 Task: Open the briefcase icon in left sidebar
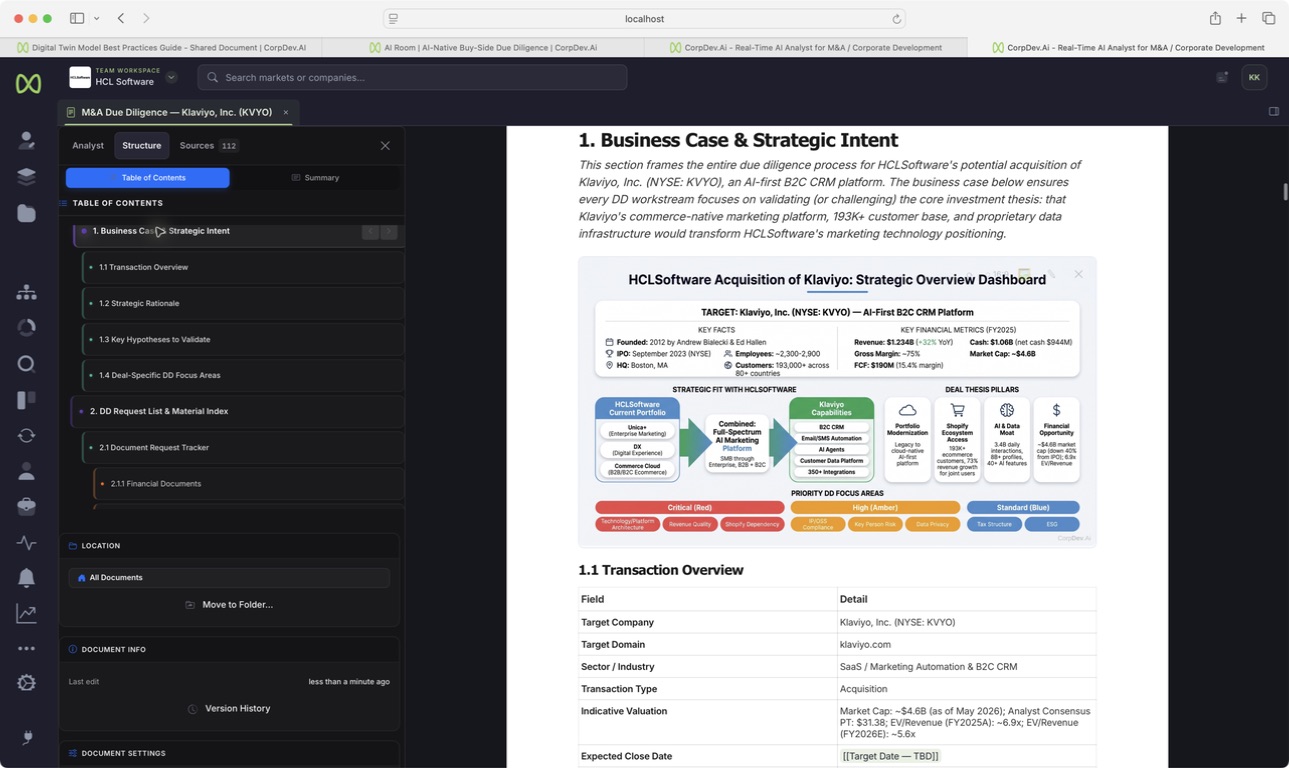(x=27, y=507)
